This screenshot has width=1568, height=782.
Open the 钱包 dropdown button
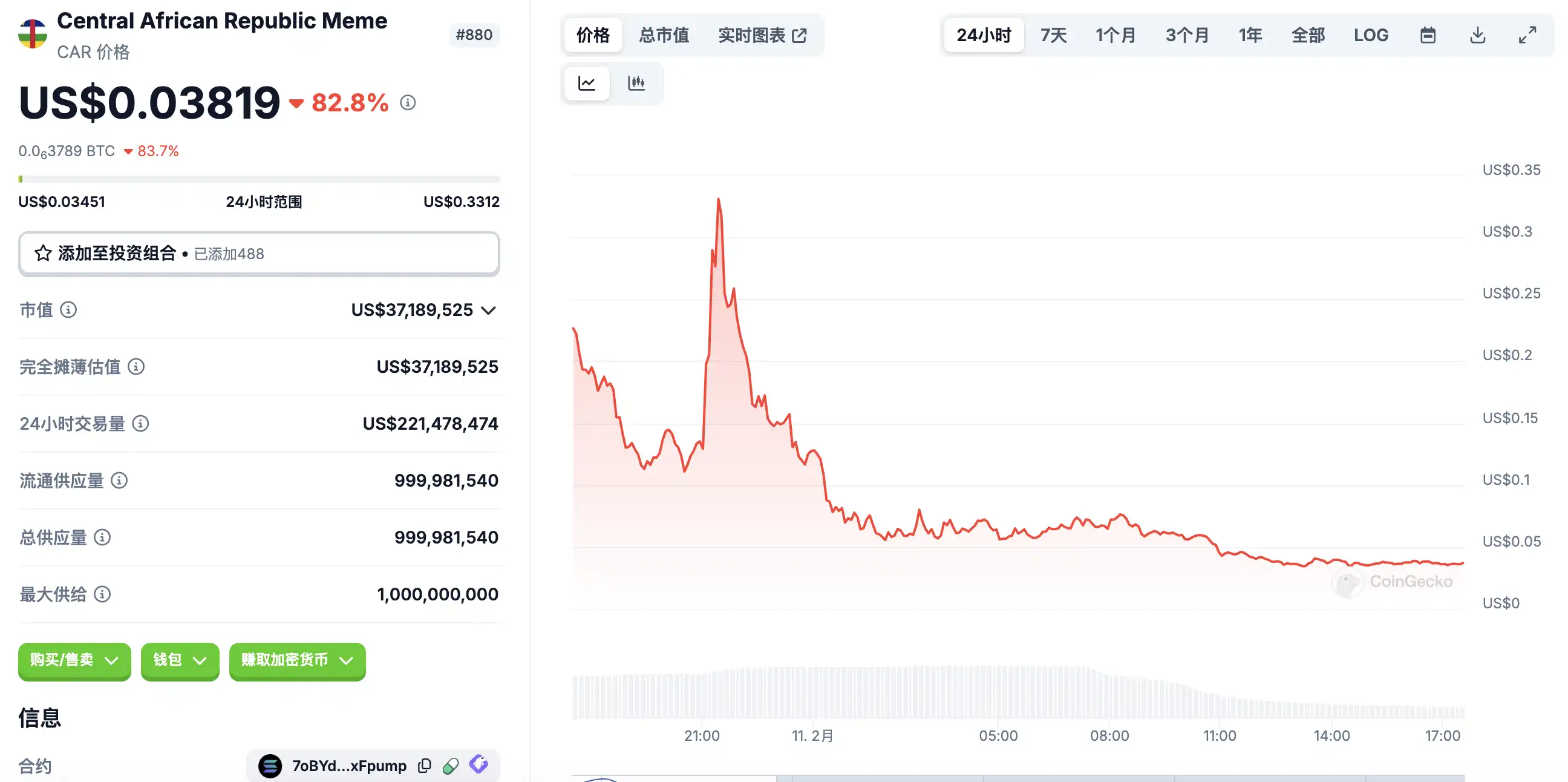(x=180, y=660)
